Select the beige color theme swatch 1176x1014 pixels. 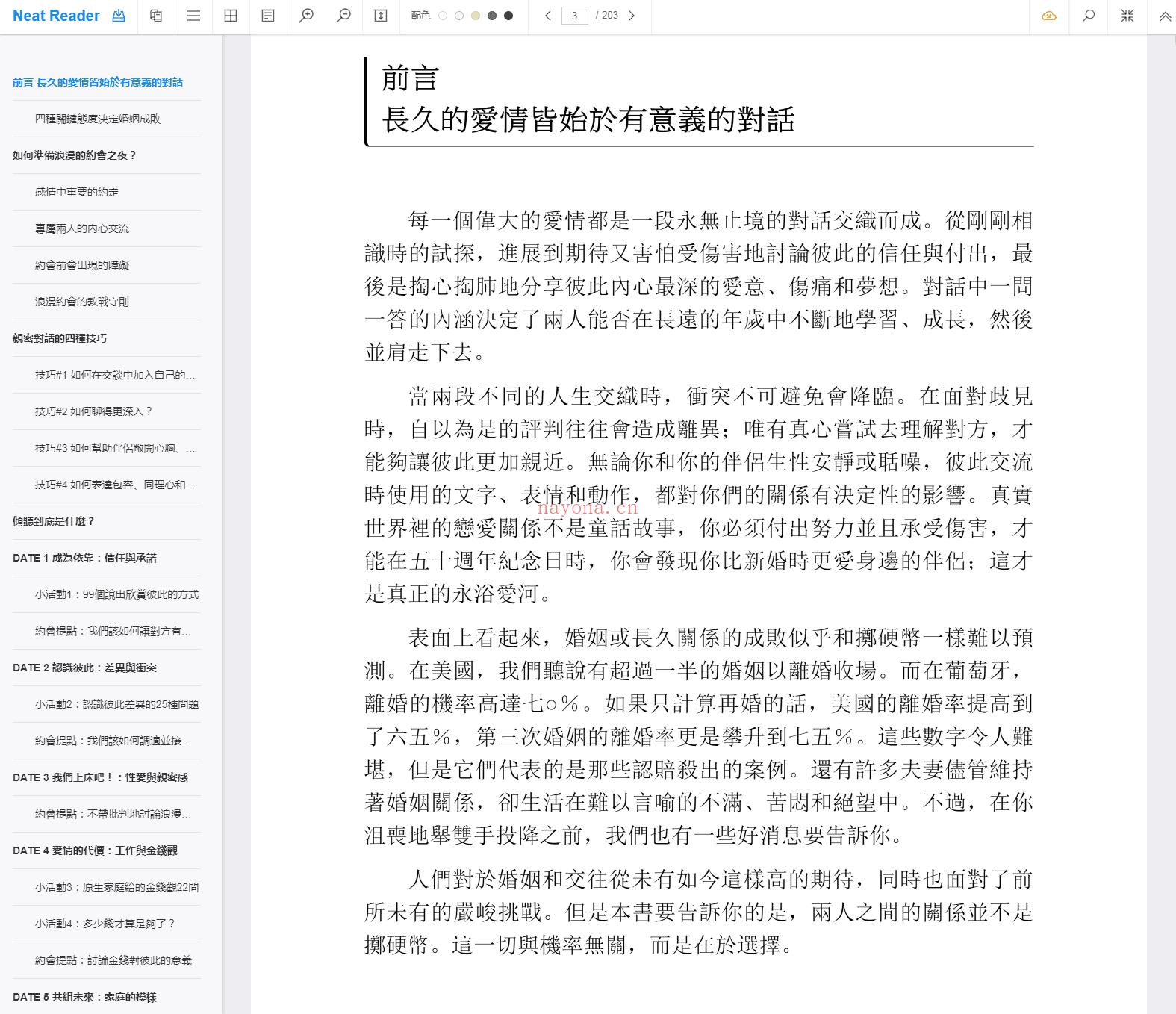(476, 16)
